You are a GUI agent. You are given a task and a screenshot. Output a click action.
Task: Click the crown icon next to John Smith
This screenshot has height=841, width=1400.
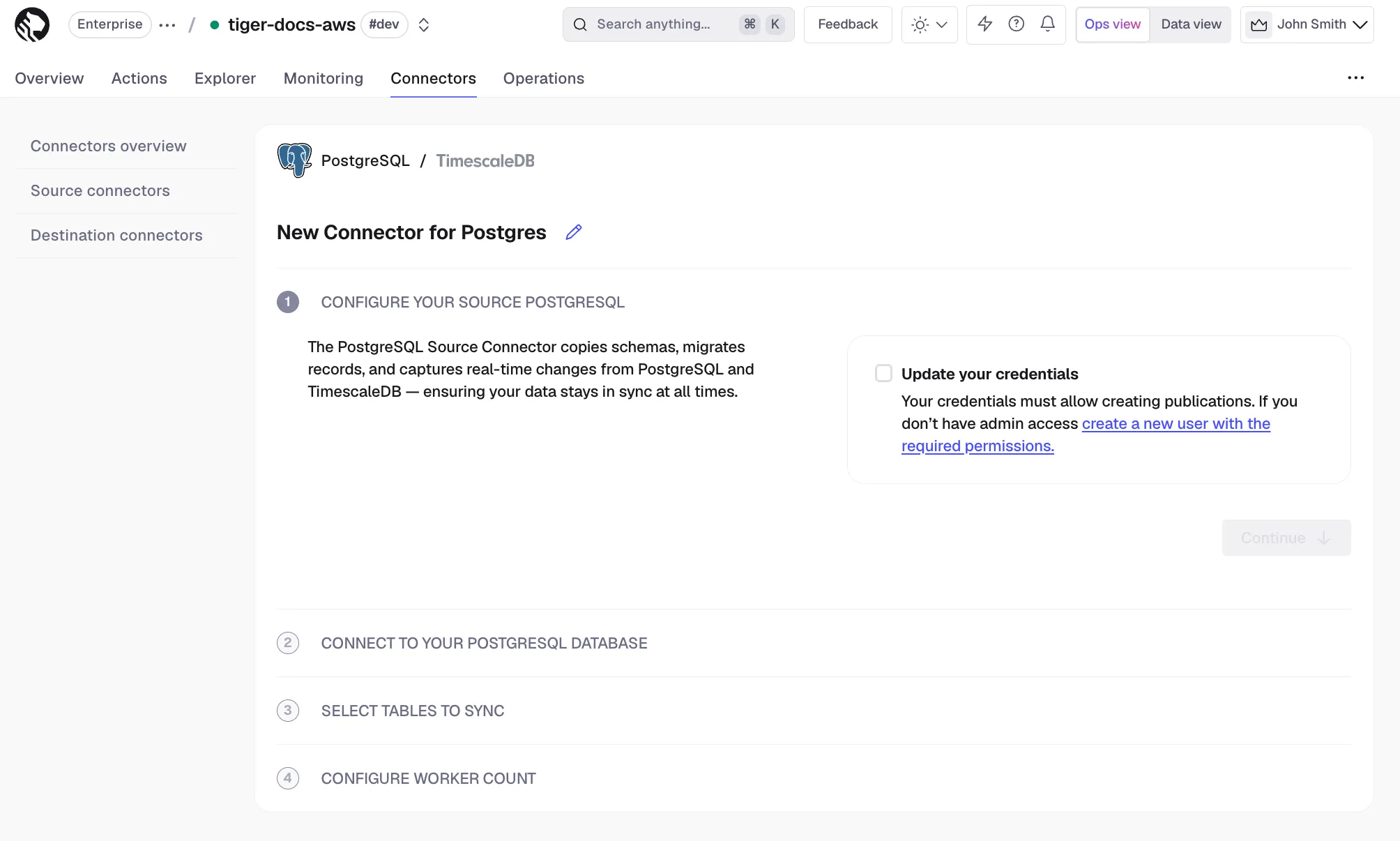pyautogui.click(x=1258, y=25)
